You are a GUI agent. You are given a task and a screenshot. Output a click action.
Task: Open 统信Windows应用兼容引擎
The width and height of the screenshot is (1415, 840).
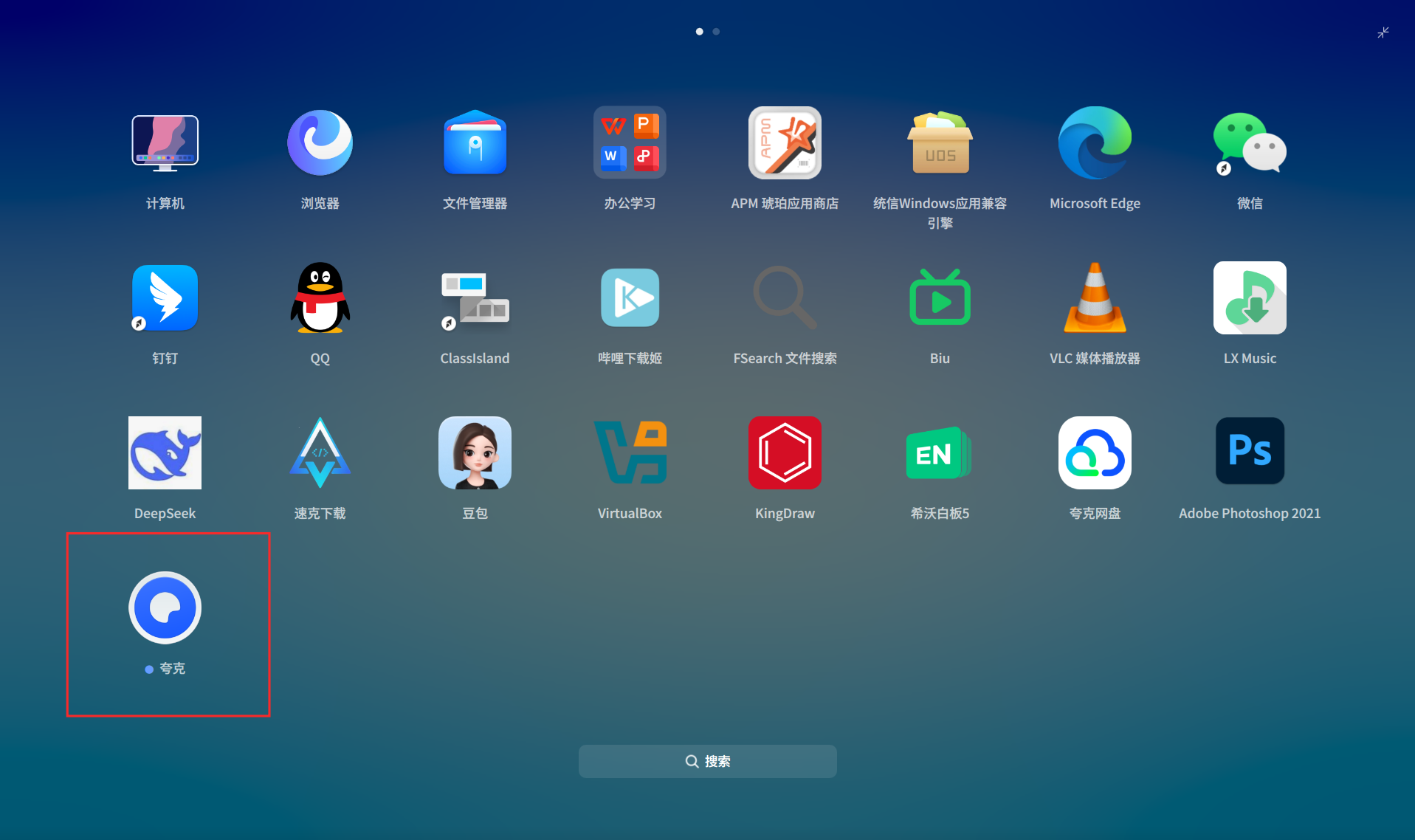(x=940, y=143)
